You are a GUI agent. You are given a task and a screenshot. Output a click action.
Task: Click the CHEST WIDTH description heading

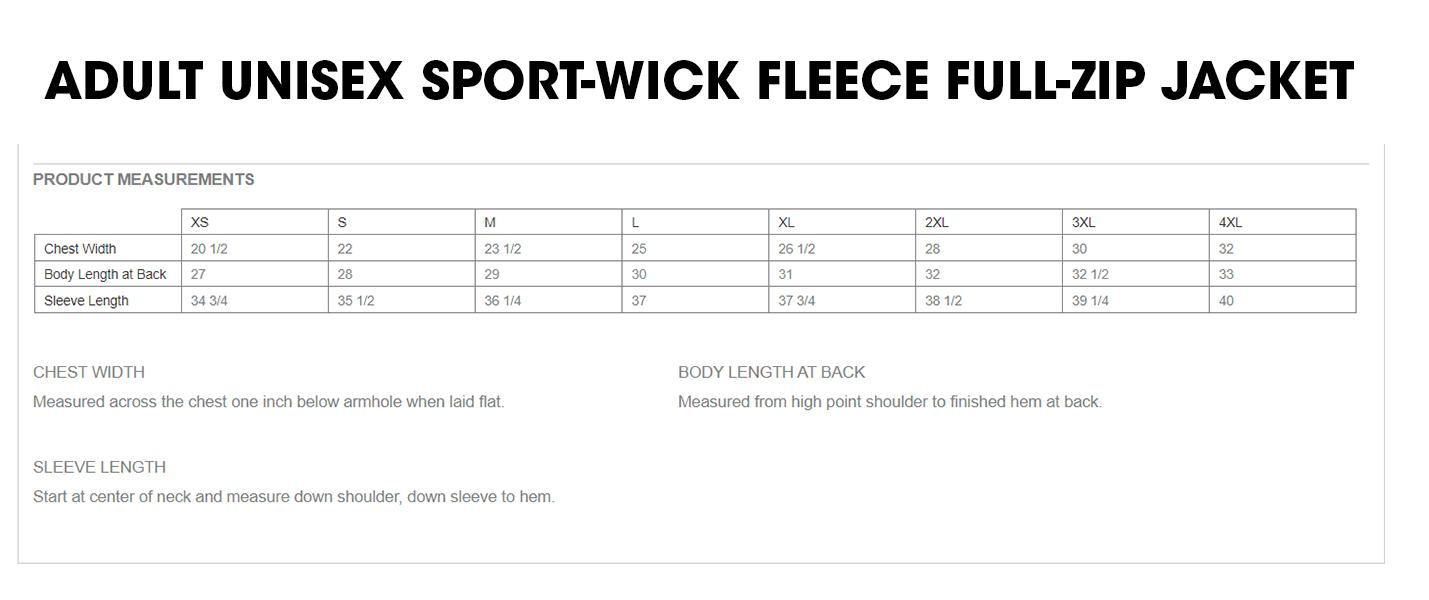tap(89, 372)
